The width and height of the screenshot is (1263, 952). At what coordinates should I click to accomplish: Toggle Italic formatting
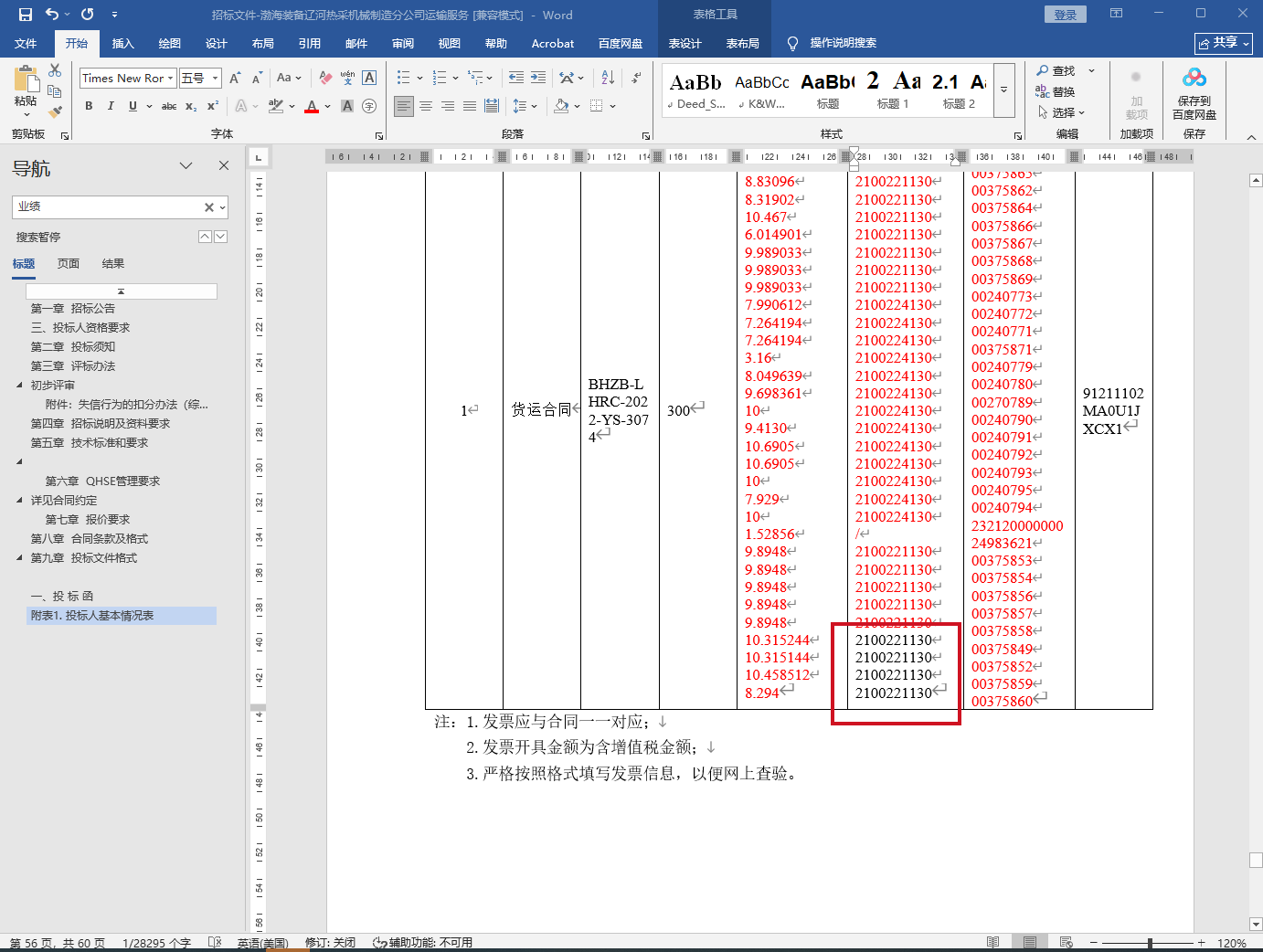[111, 106]
